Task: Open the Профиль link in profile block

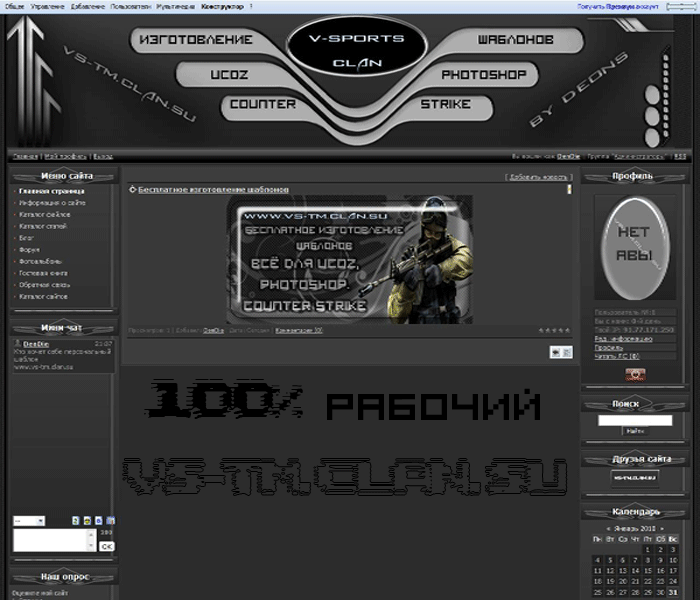Action: coord(608,347)
